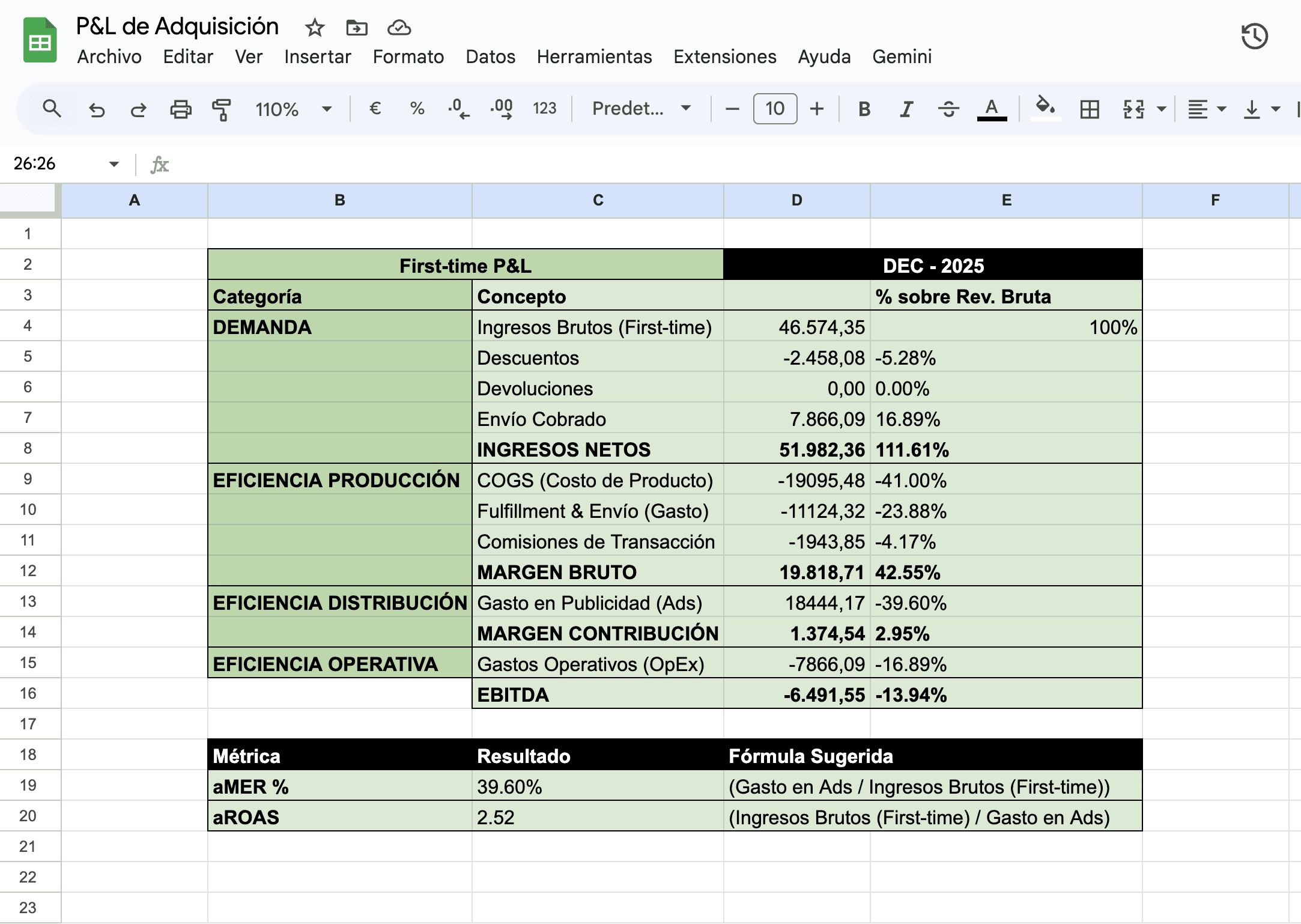Star the P&L de Adquisición document
This screenshot has height=924, width=1301.
point(315,28)
